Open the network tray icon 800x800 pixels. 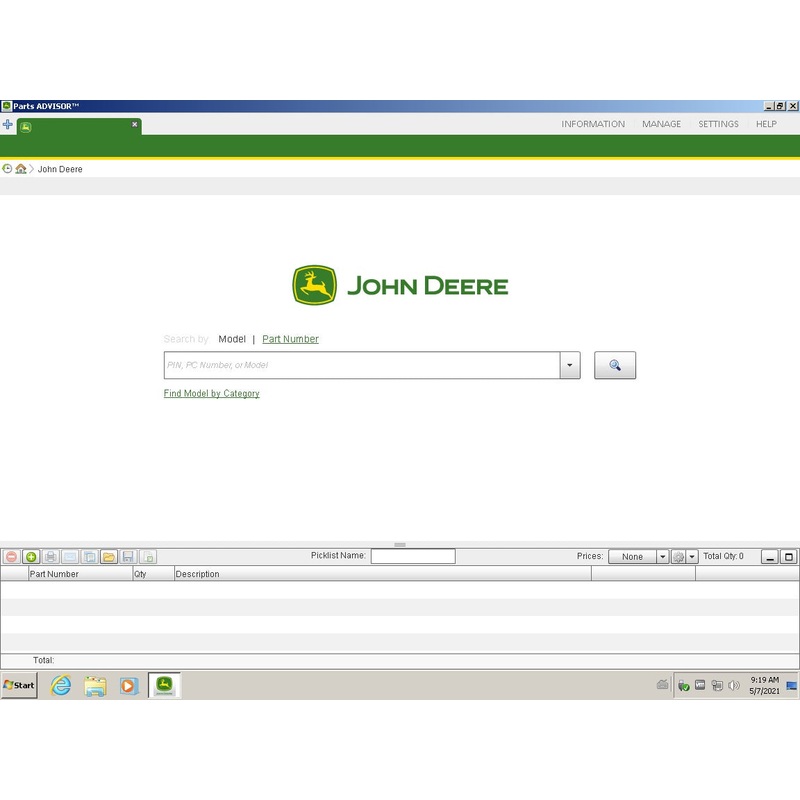click(717, 685)
